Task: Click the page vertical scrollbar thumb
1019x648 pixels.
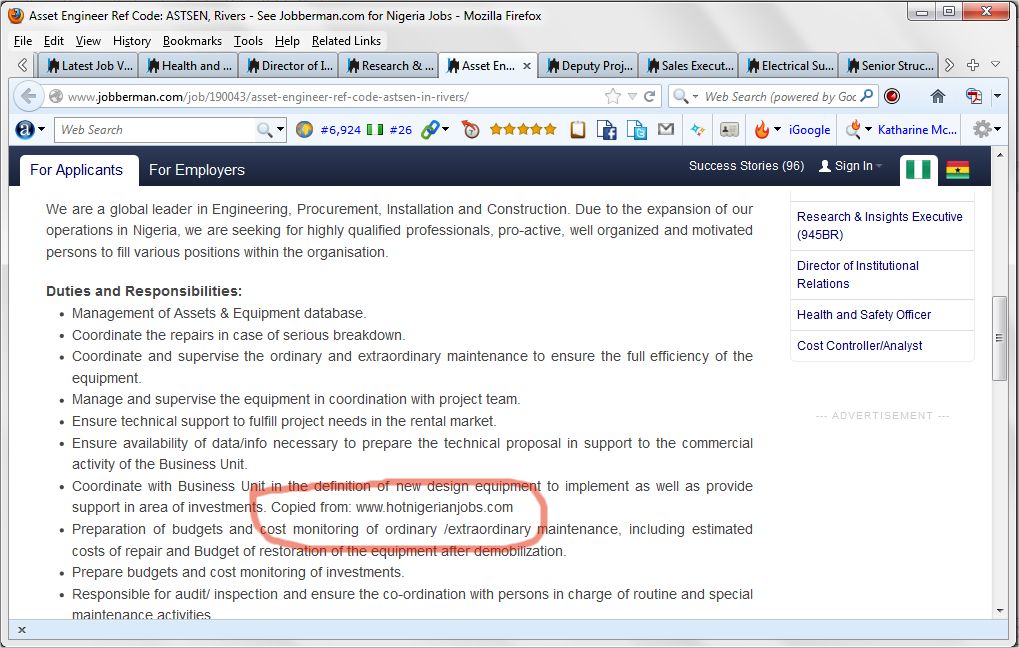Action: click(x=999, y=338)
